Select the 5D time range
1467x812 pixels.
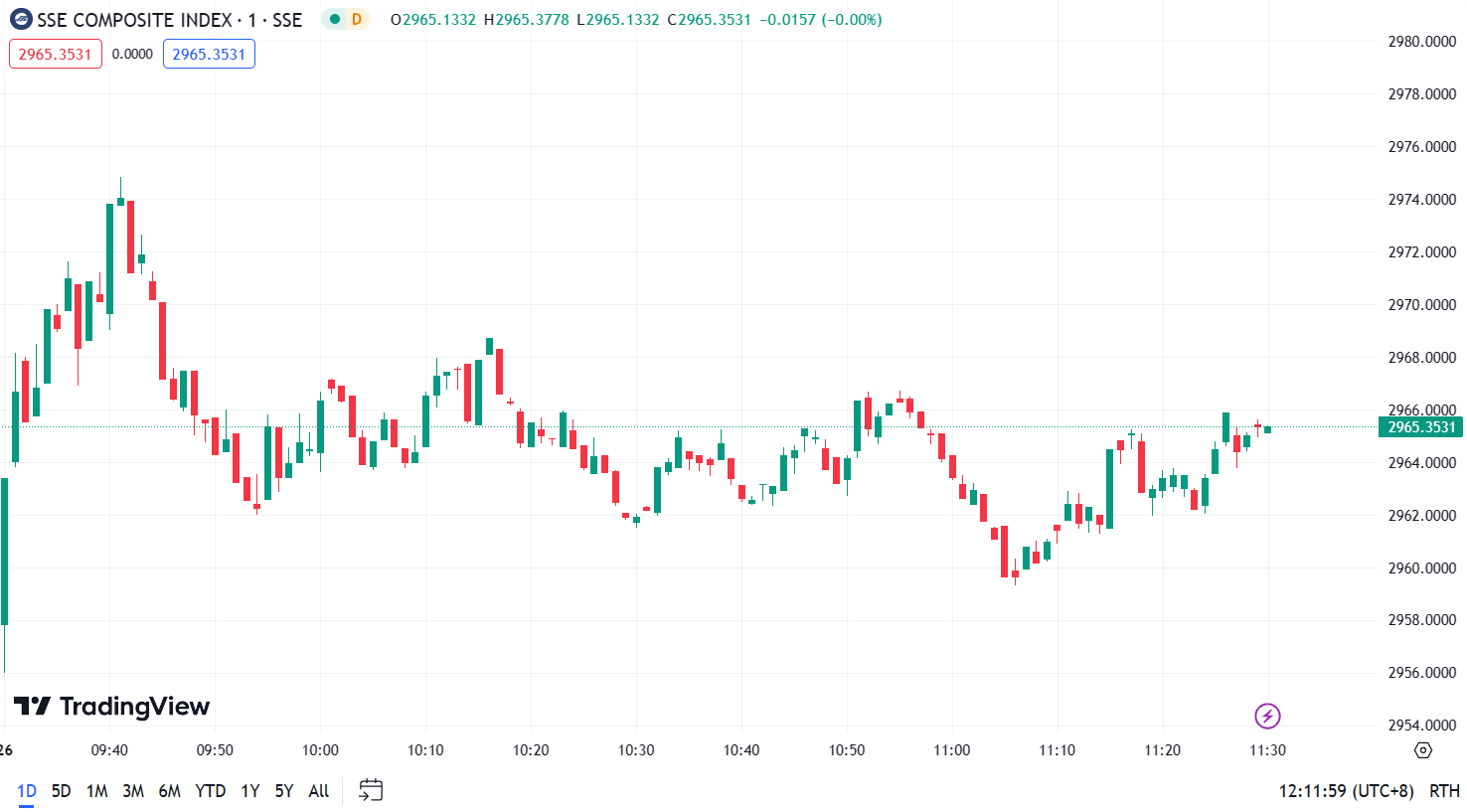(x=62, y=791)
